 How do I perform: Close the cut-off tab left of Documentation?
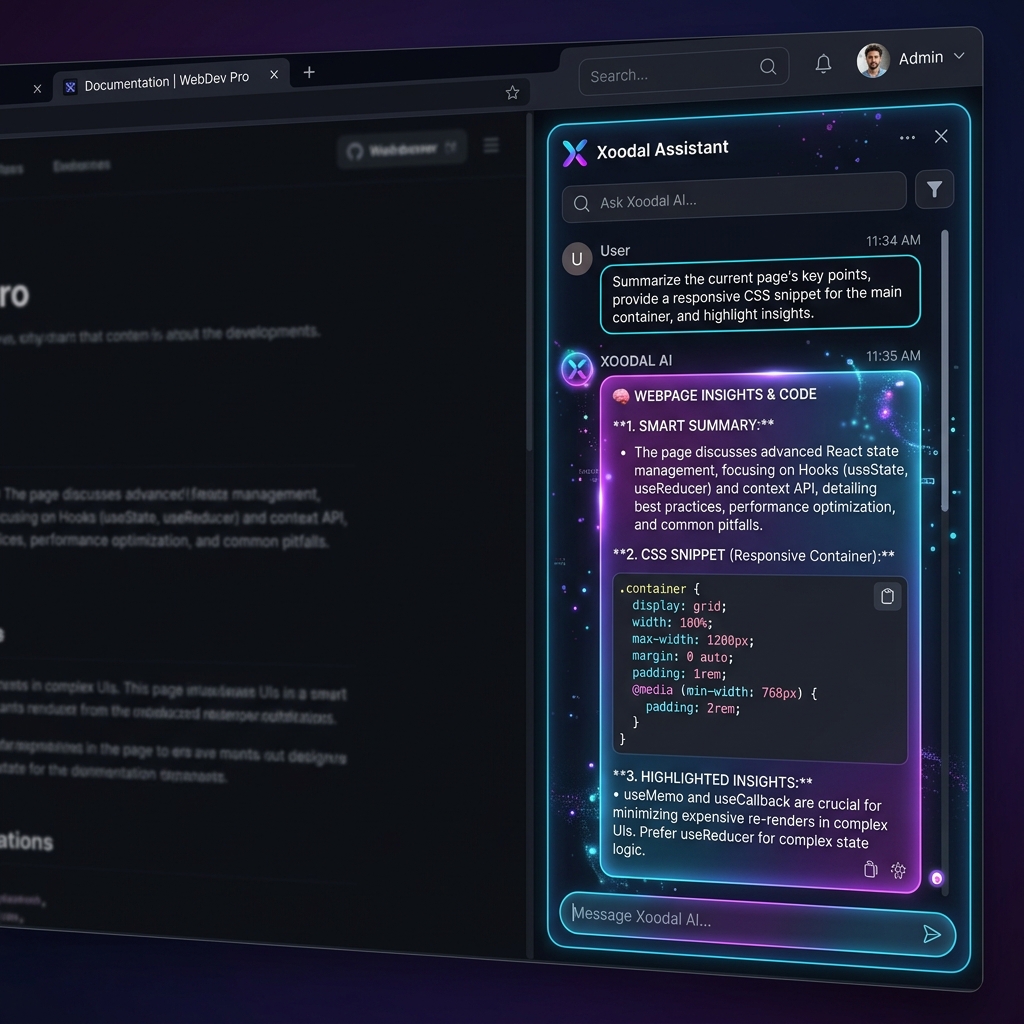point(37,89)
